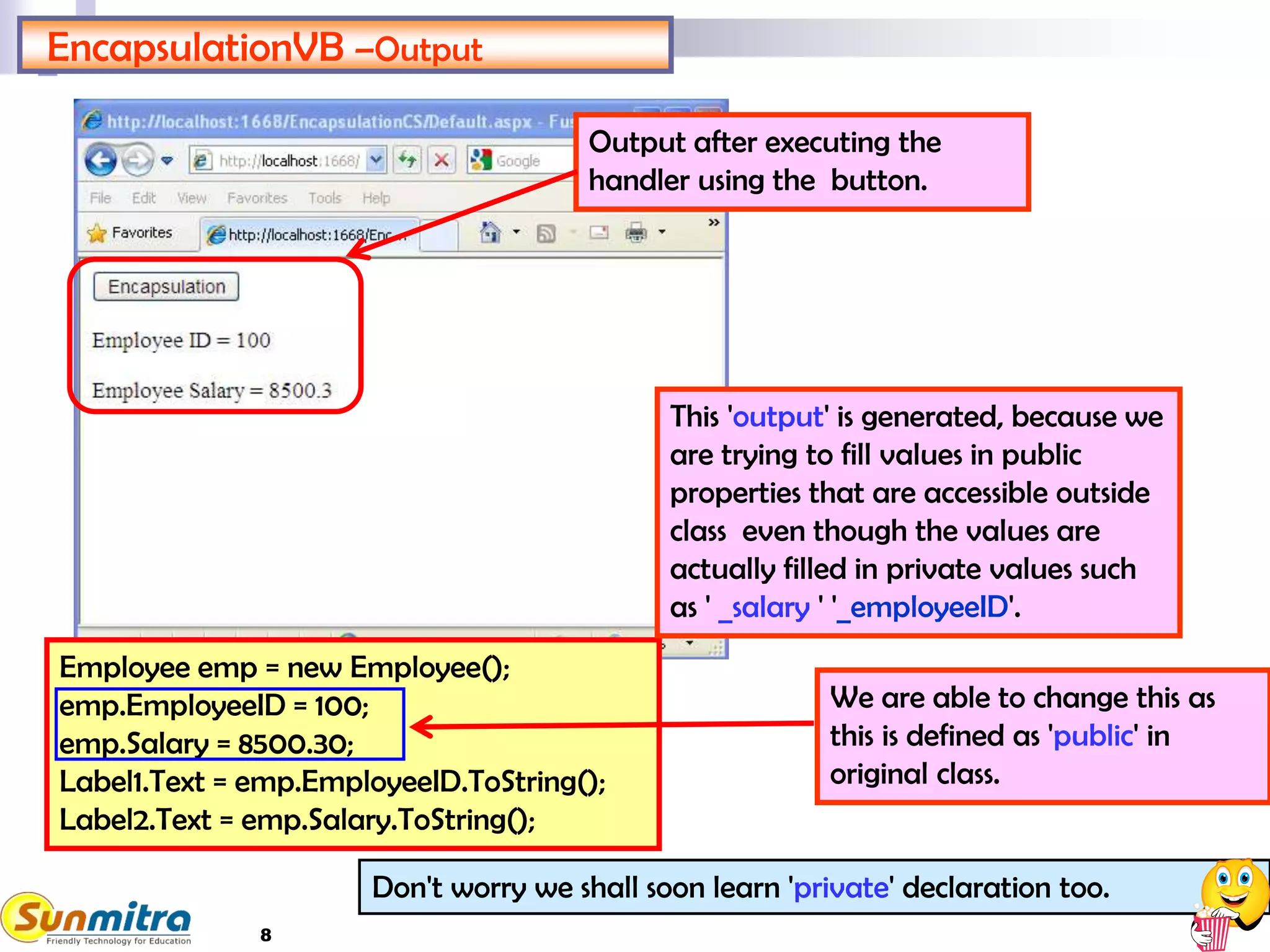This screenshot has width=1270, height=952.
Task: Open the Print options dropdown arrow
Action: click(x=662, y=232)
